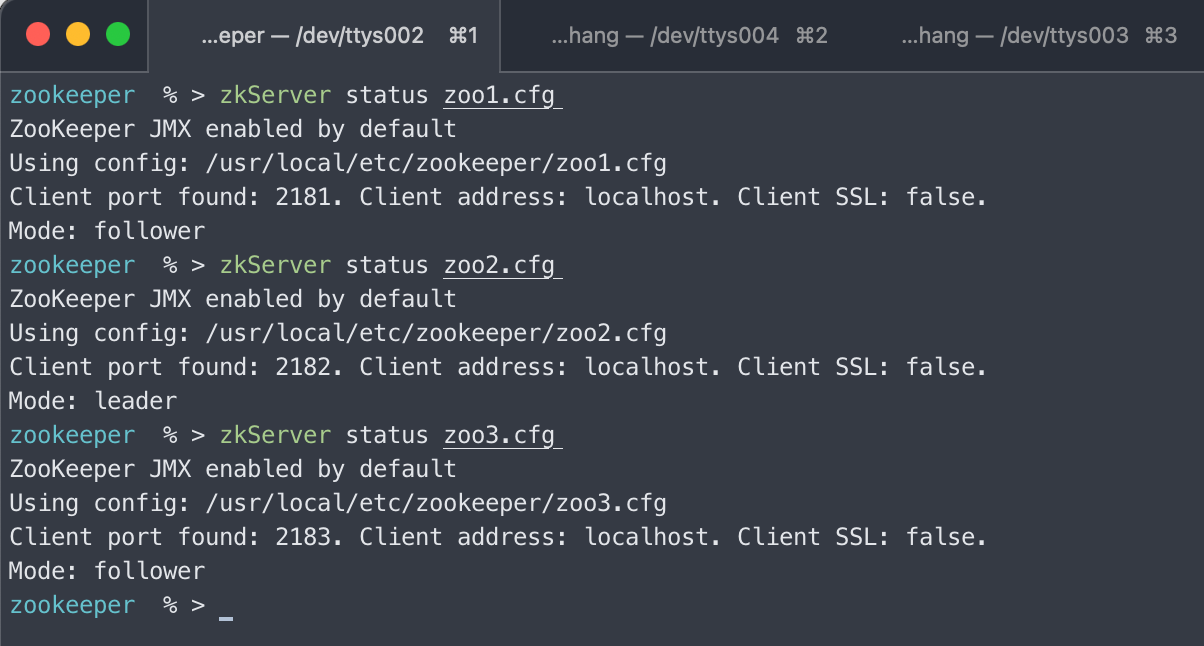Click client port number 2183
The height and width of the screenshot is (646, 1204).
[302, 538]
